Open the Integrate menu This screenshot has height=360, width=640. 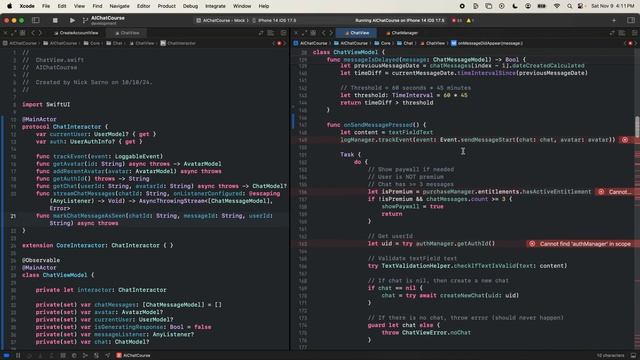216,6
